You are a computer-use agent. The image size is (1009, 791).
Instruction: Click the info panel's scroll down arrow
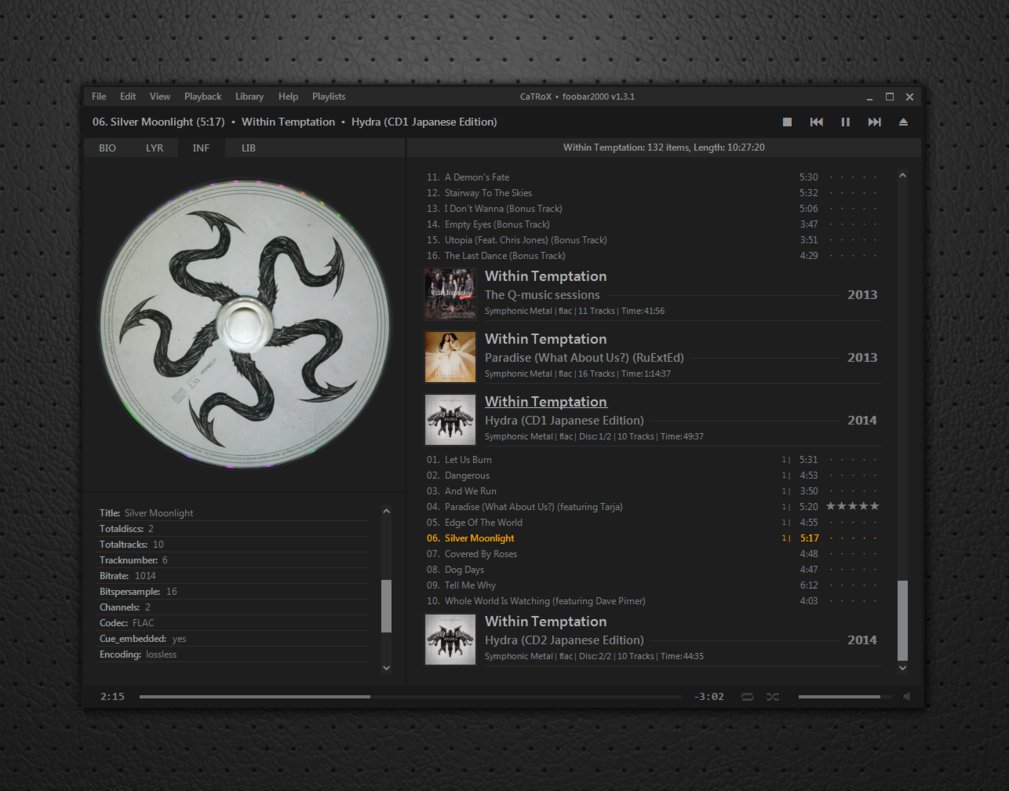click(x=386, y=667)
